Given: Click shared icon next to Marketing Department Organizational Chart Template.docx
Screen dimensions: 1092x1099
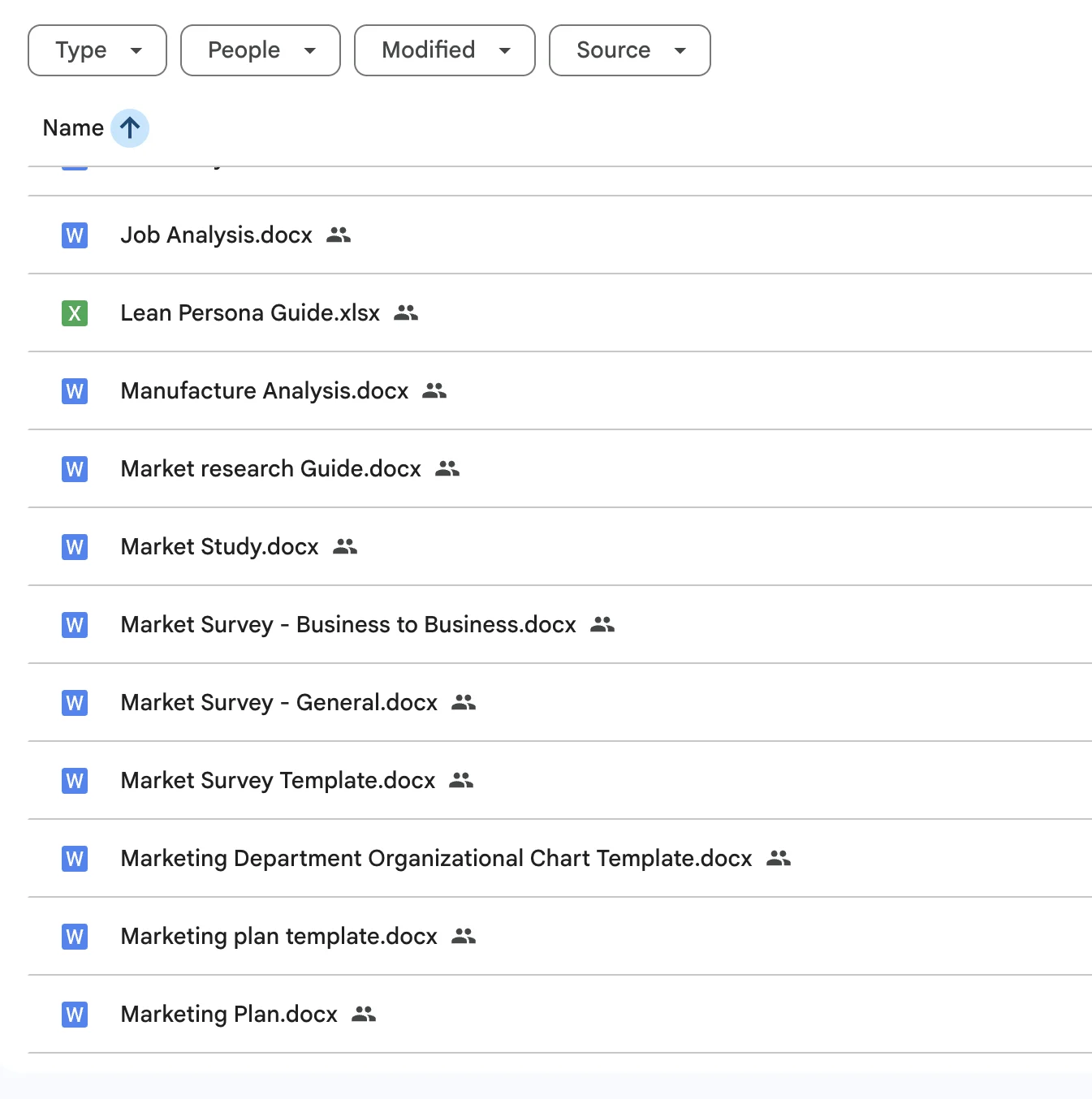Looking at the screenshot, I should tap(779, 859).
